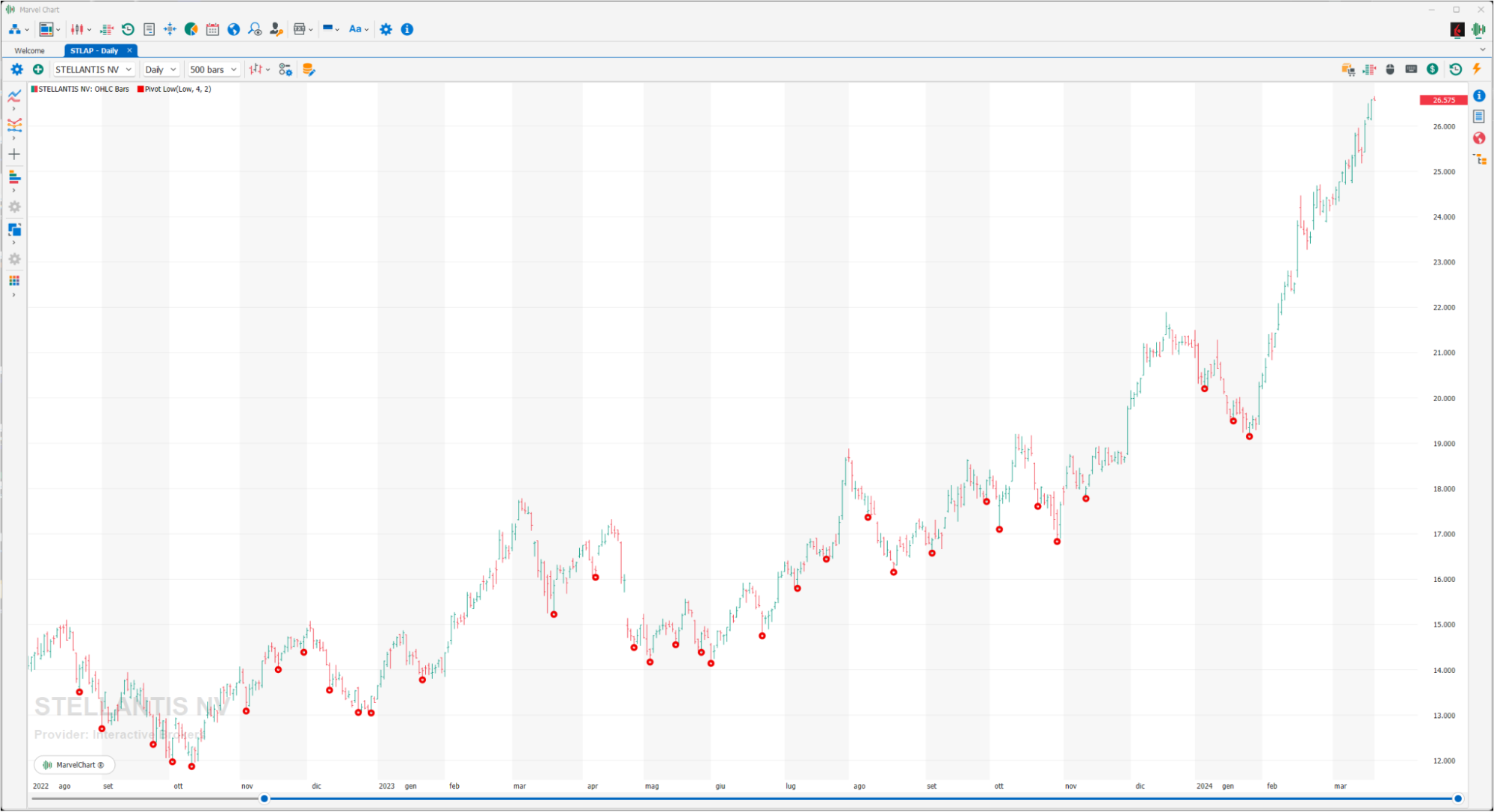The height and width of the screenshot is (812, 1494).
Task: Open the layout window icon
Action: [46, 29]
